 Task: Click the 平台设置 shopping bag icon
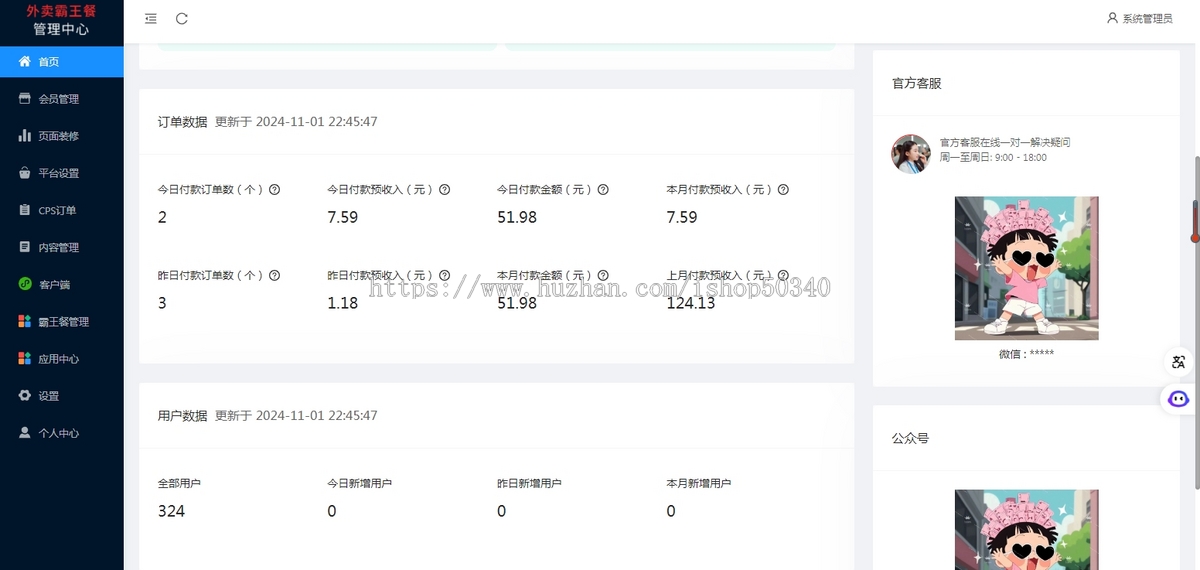pyautogui.click(x=25, y=173)
